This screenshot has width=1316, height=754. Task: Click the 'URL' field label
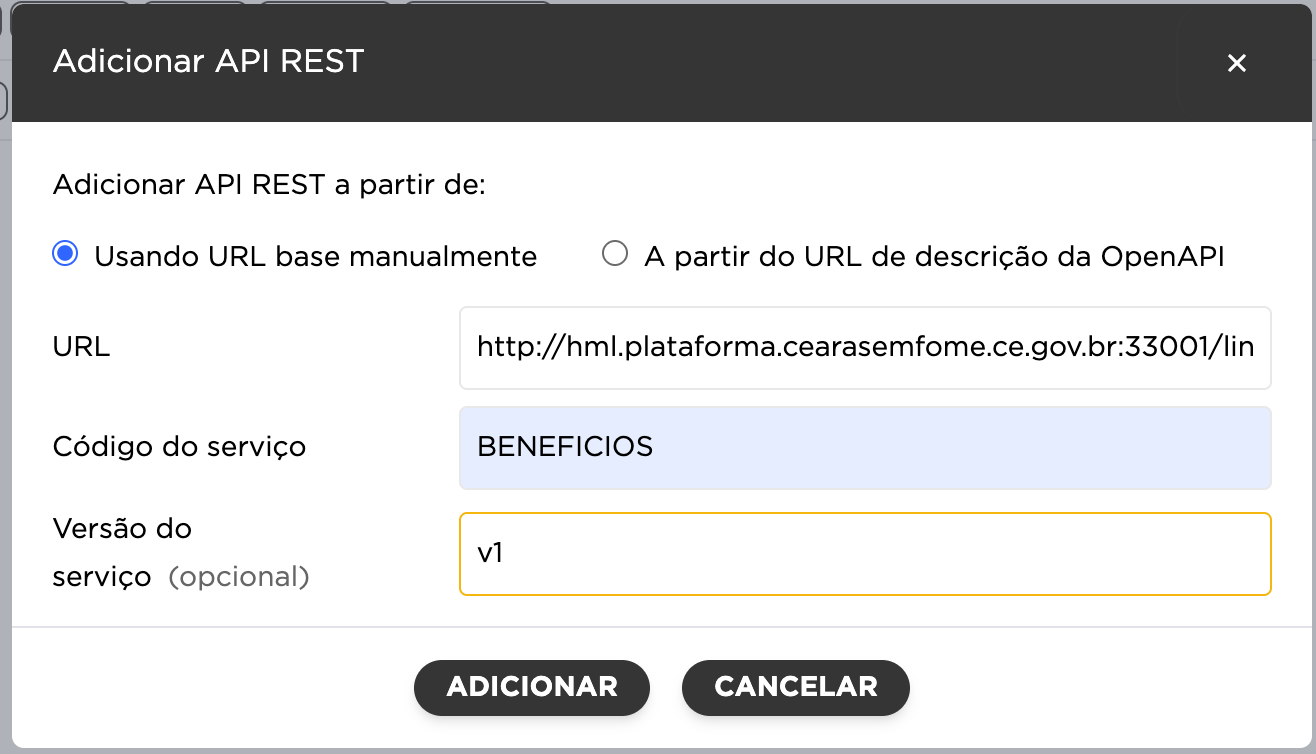click(x=81, y=347)
